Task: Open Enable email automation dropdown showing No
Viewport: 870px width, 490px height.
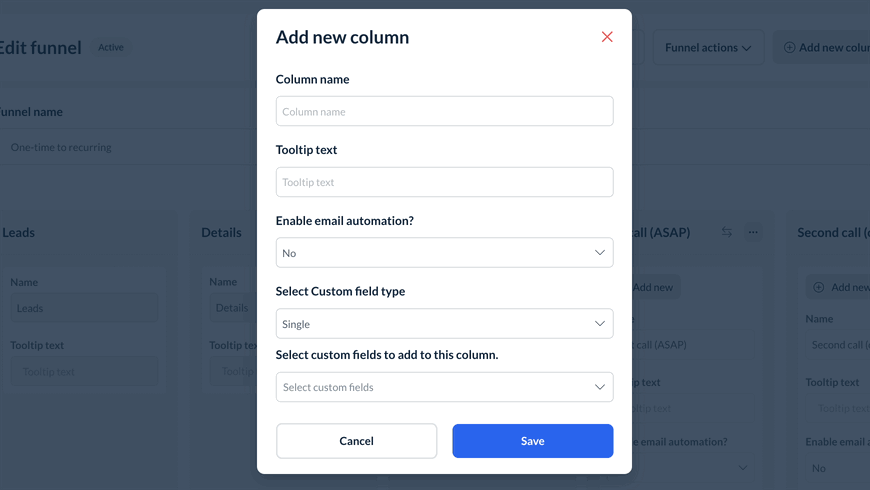Action: [x=444, y=253]
